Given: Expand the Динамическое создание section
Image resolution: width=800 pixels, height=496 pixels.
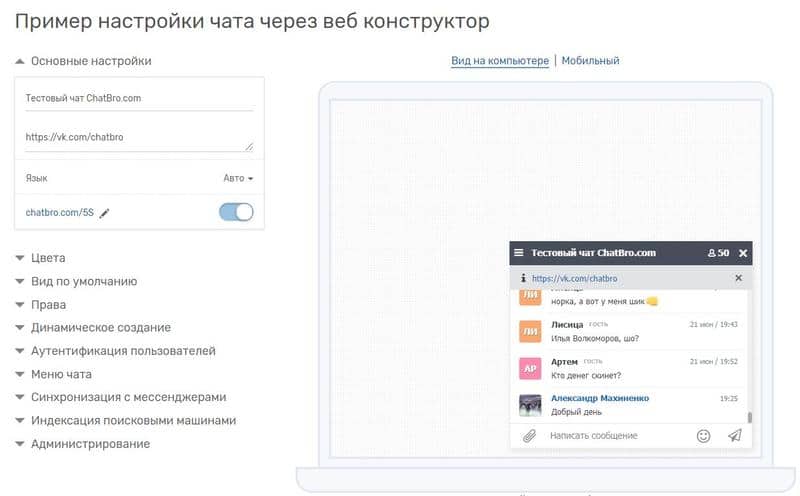Looking at the screenshot, I should coord(93,328).
